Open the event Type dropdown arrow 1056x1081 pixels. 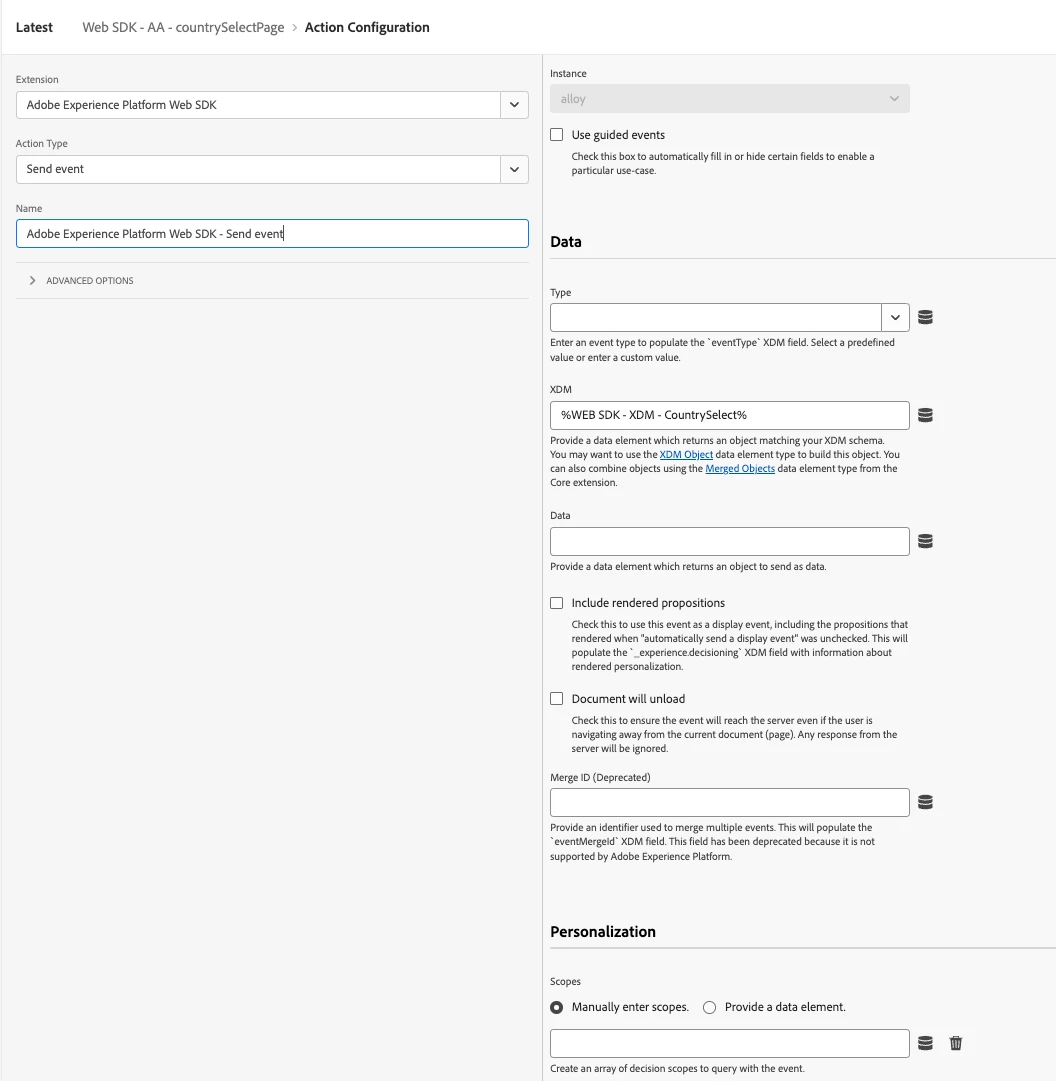click(895, 318)
